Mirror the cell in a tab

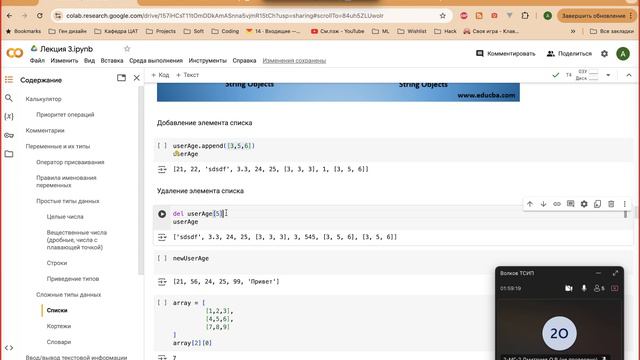(598, 204)
